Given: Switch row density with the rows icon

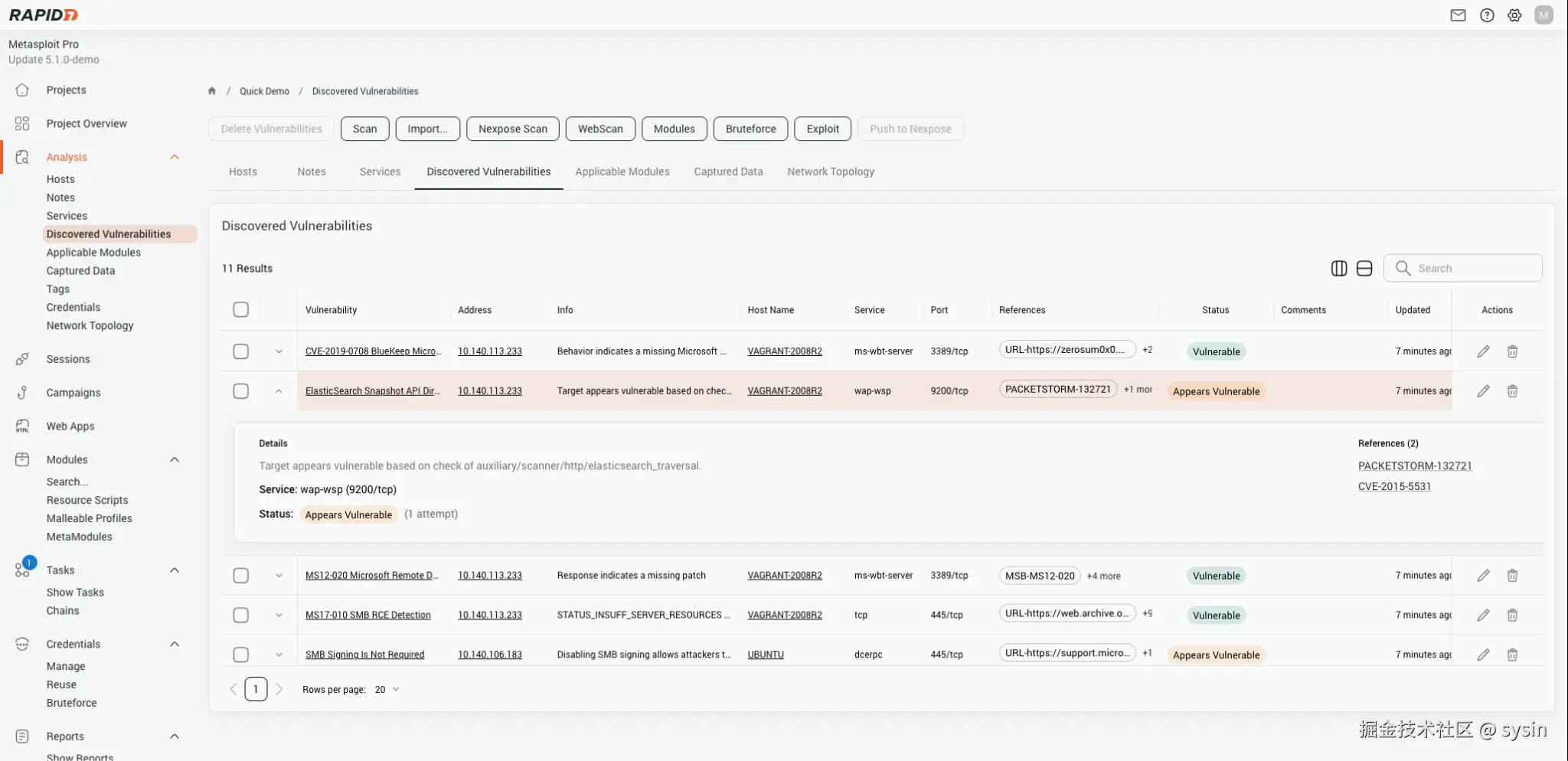Looking at the screenshot, I should pyautogui.click(x=1364, y=268).
